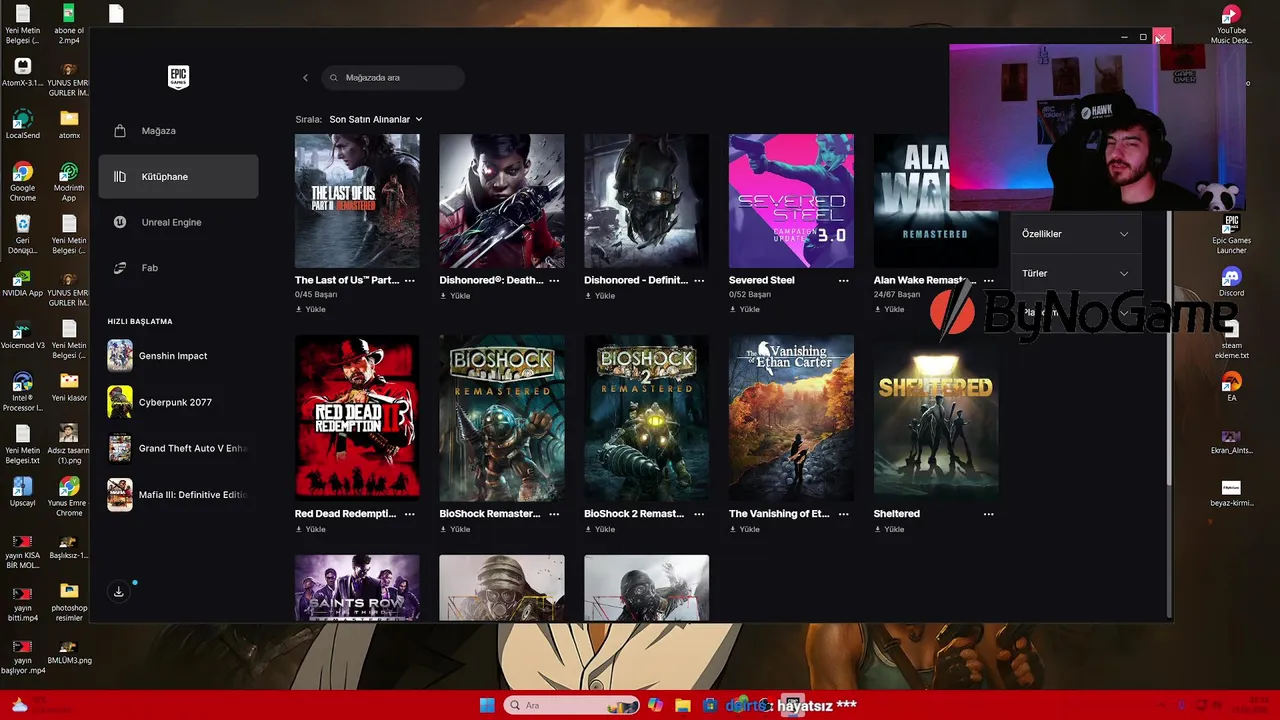This screenshot has height=720, width=1280.
Task: Open Saints Row The Third cover
Action: pyautogui.click(x=357, y=588)
